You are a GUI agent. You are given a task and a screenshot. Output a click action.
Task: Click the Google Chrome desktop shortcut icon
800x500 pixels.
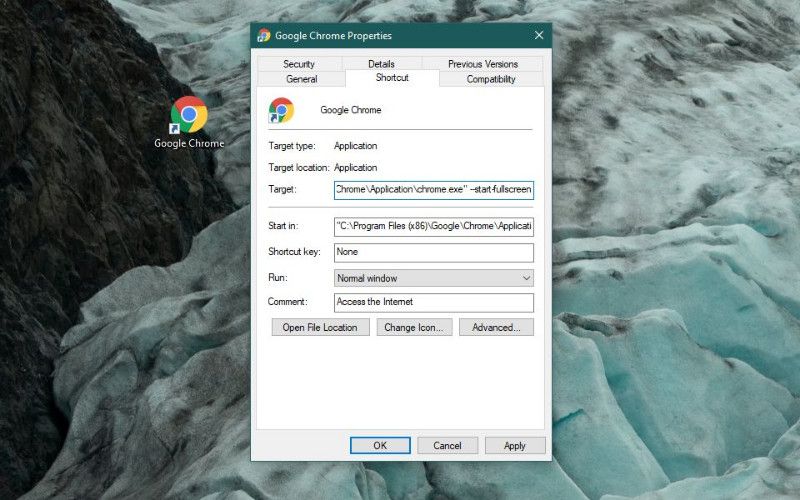pyautogui.click(x=189, y=116)
